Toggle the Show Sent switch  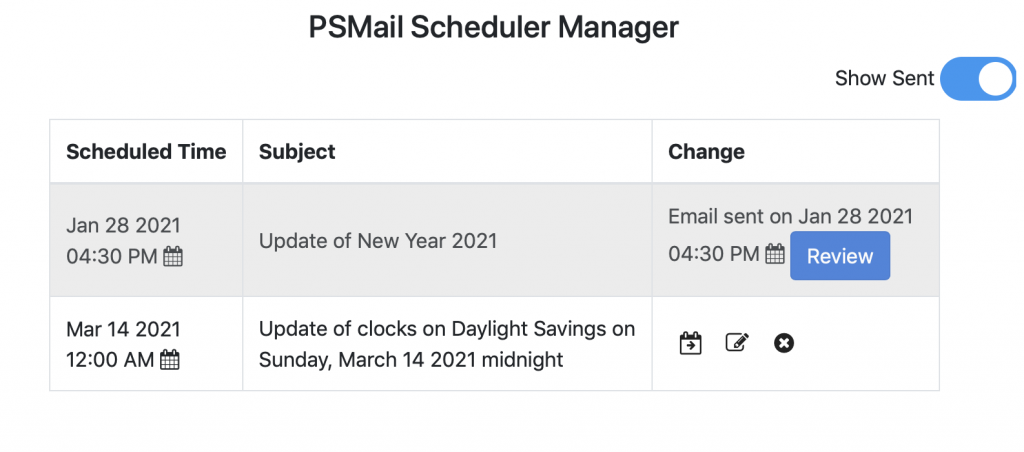(977, 79)
